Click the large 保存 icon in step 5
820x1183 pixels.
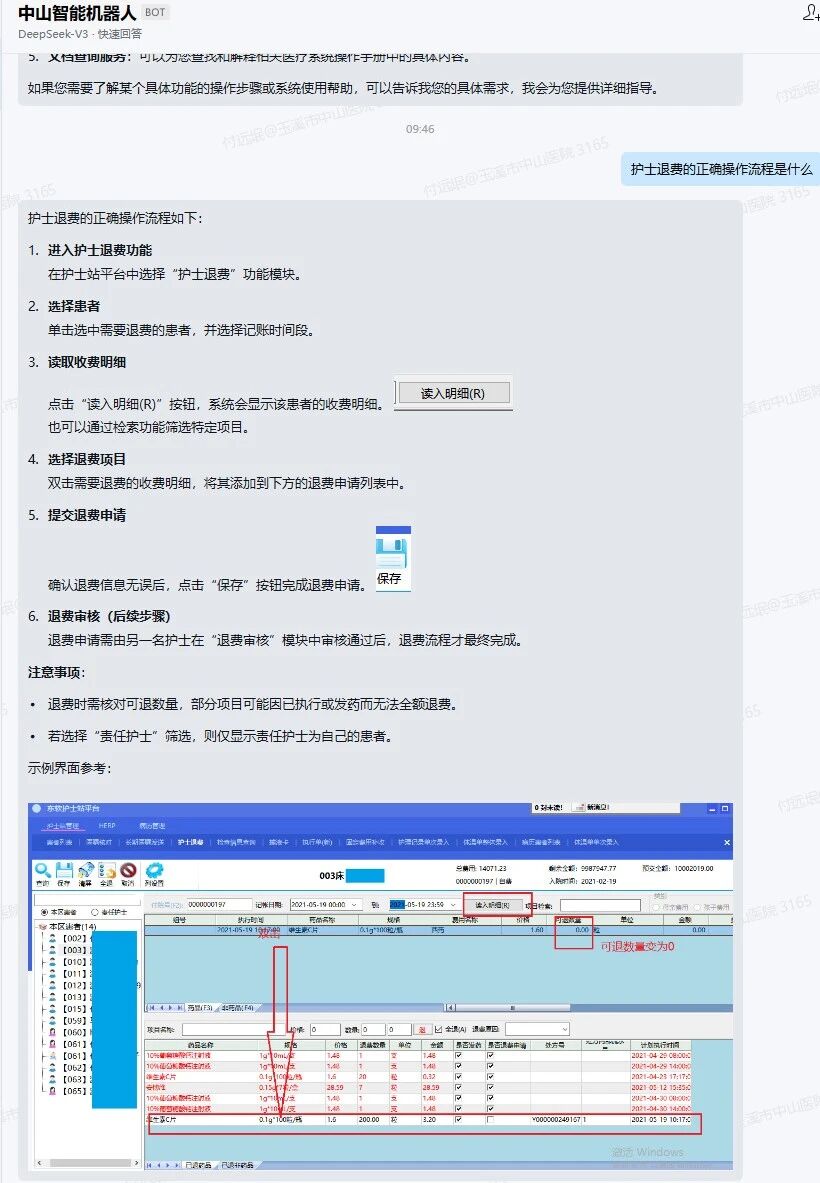[x=393, y=557]
